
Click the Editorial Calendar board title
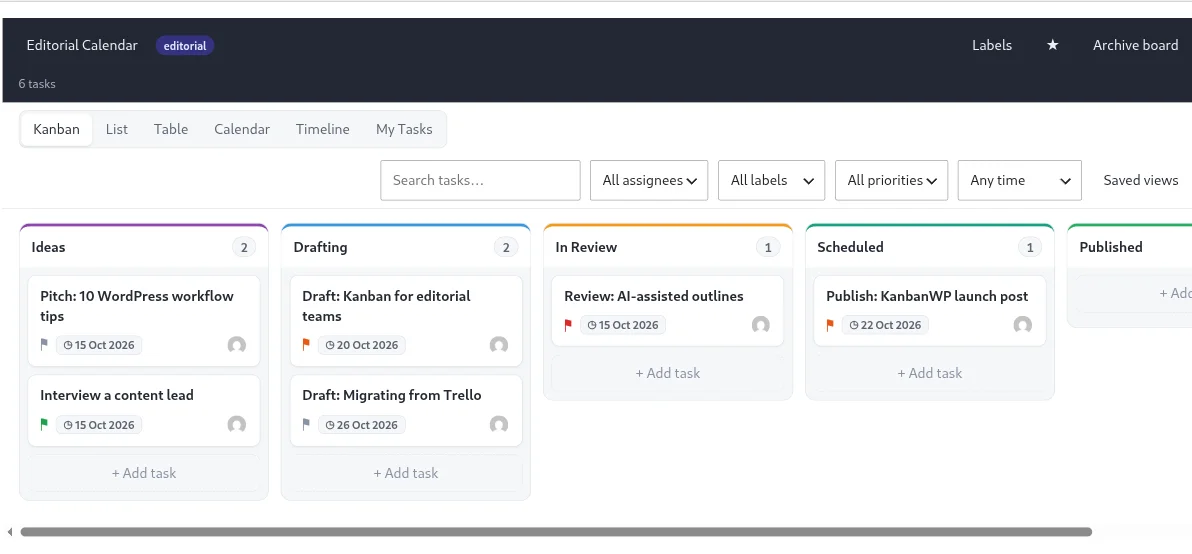coord(82,45)
